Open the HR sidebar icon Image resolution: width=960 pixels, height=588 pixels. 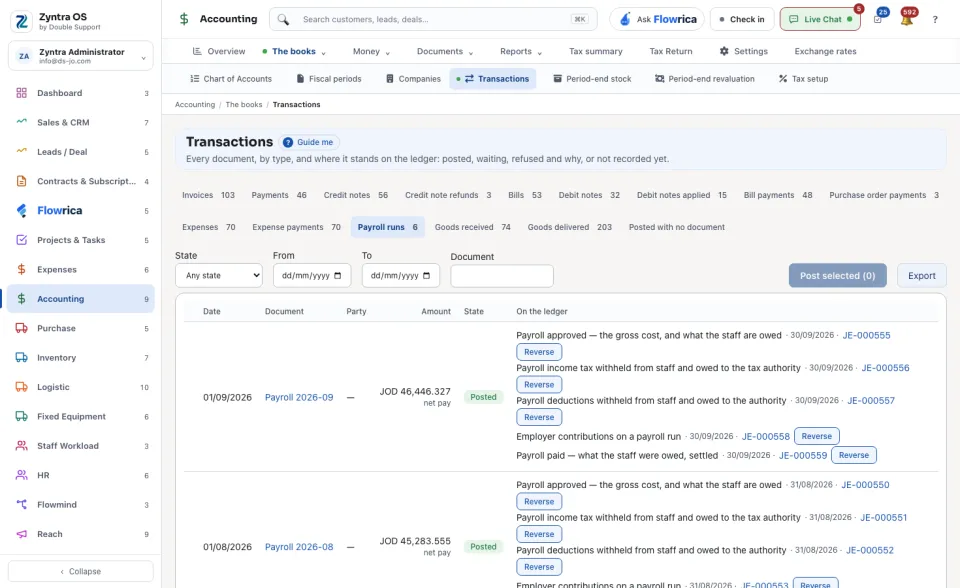tap(21, 475)
